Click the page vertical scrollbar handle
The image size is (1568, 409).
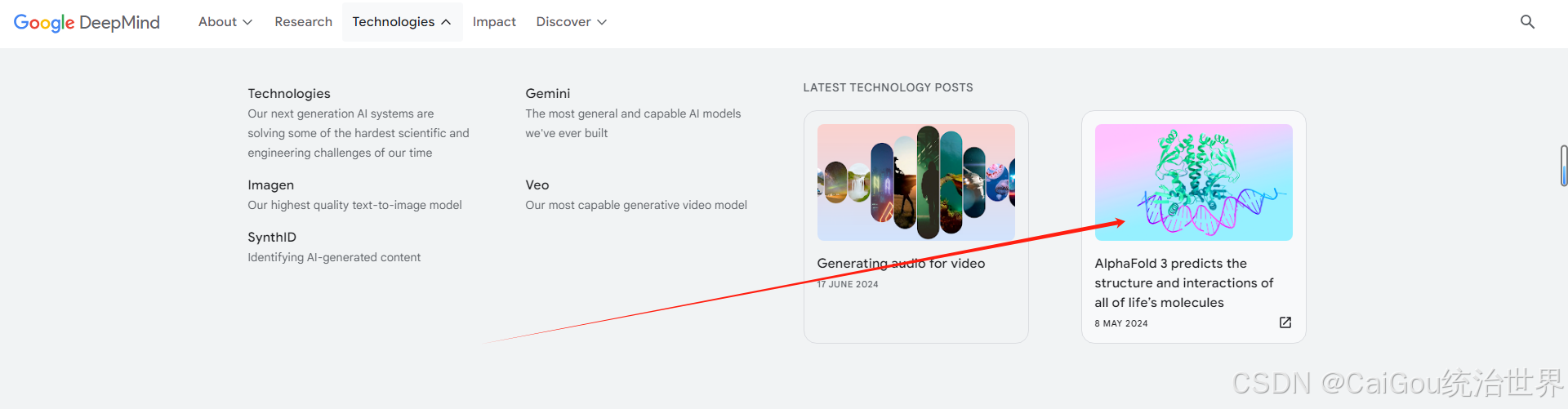tap(1563, 166)
